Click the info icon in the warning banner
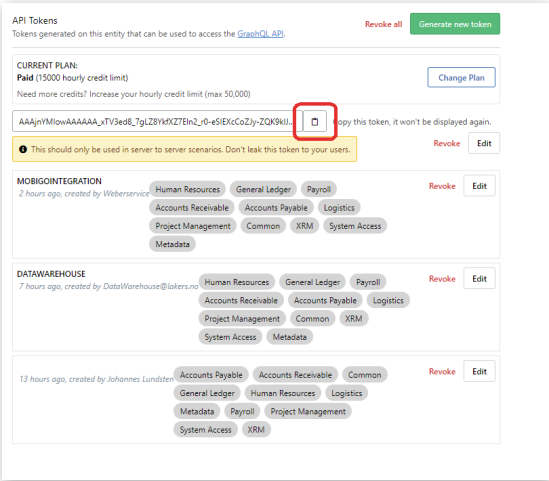This screenshot has width=549, height=481. (23, 149)
